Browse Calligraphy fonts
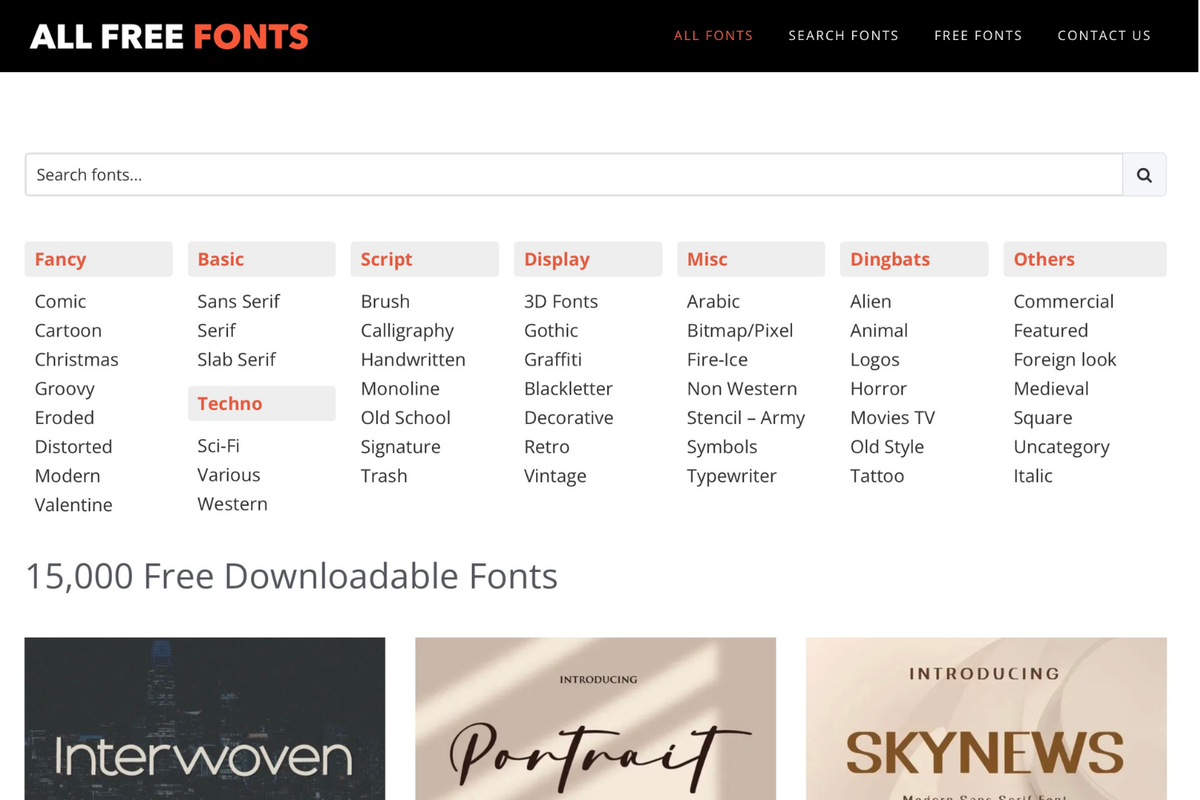Screen dimensions: 1200x800 tap(407, 330)
